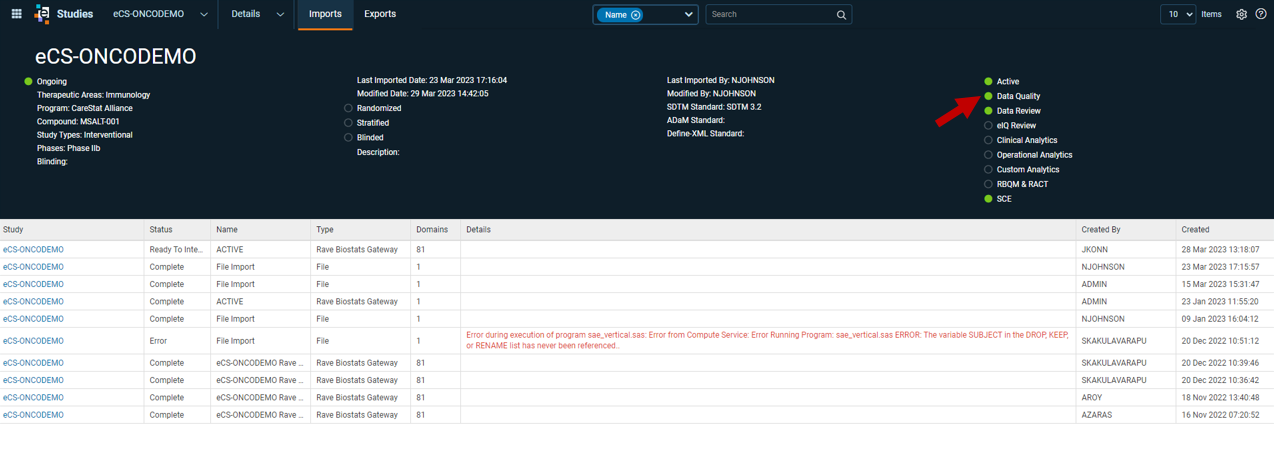Screen dimensions: 1274x451
Task: Open the help question mark icon
Action: pyautogui.click(x=1261, y=14)
